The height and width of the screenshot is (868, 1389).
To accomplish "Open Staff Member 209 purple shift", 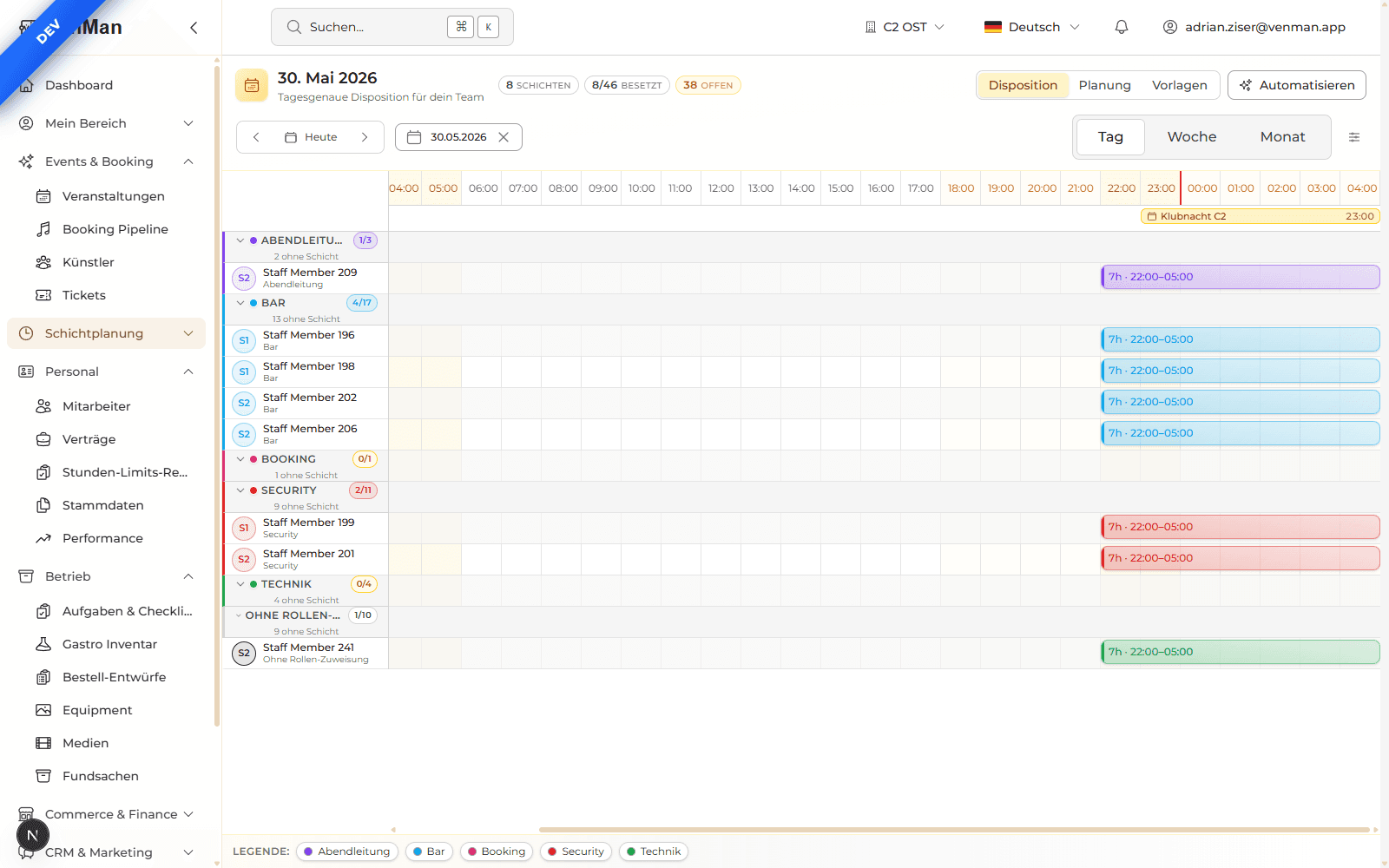I will click(x=1241, y=277).
